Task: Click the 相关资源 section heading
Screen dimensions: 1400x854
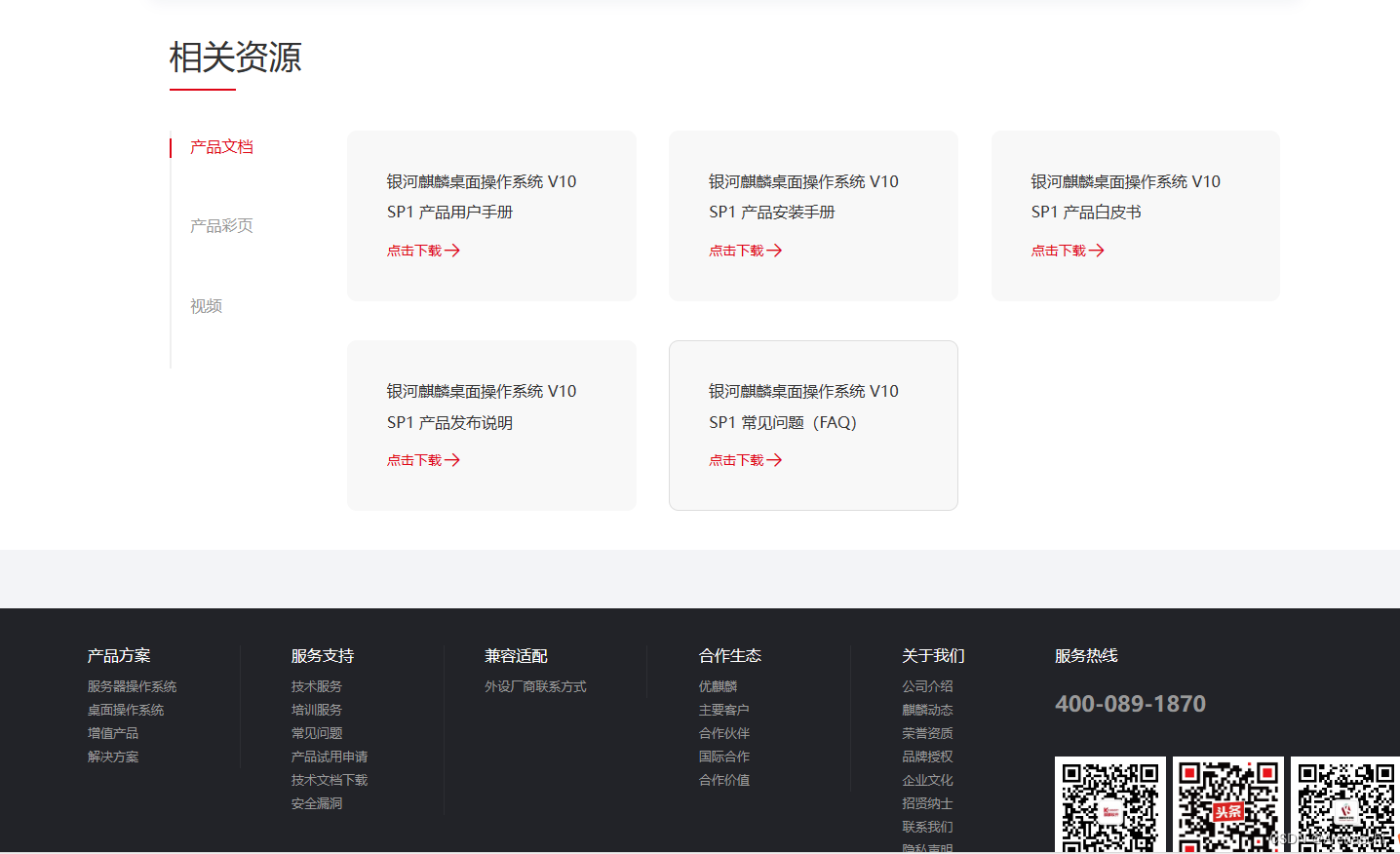Action: [236, 58]
